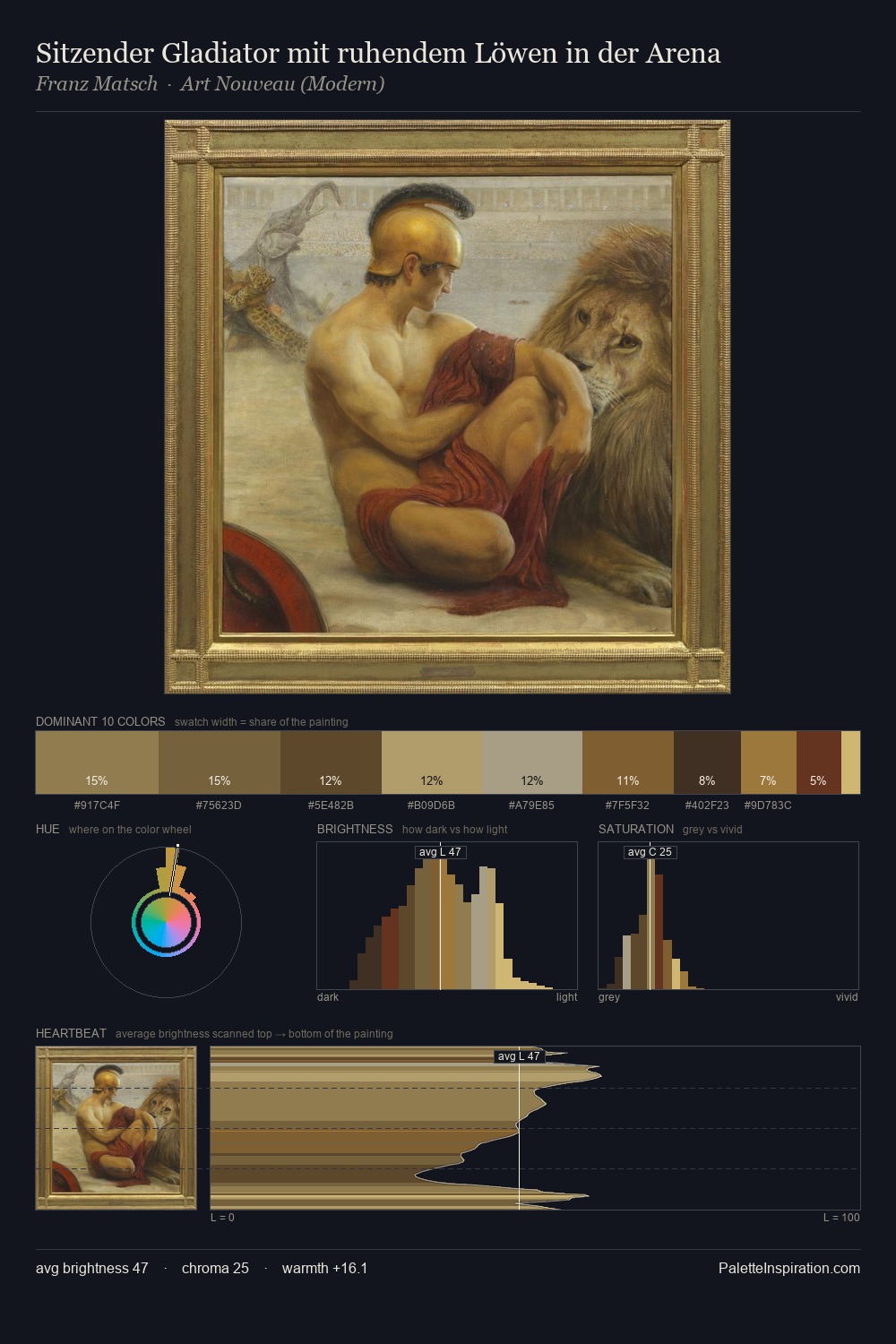
Task: Choose the #7F5F32 brown swatch
Action: [628, 762]
